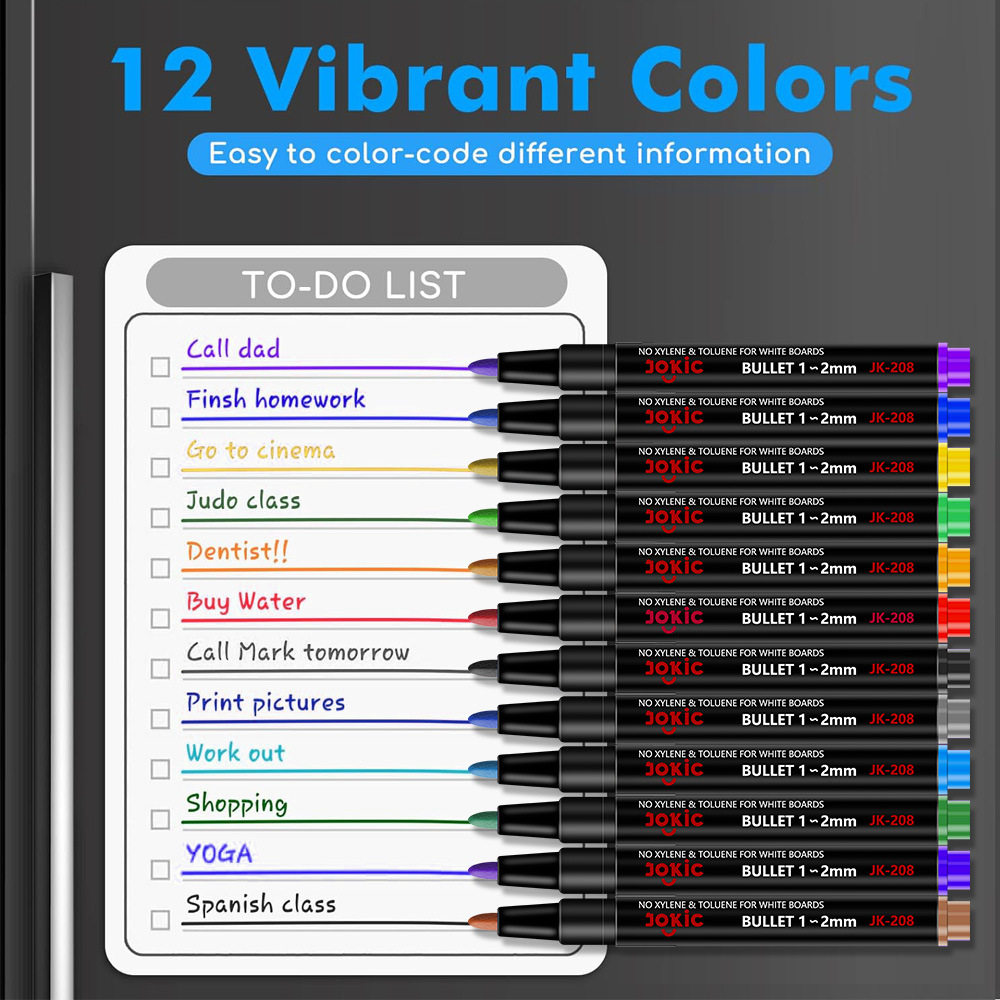Check the box beside Call dad

(x=160, y=367)
